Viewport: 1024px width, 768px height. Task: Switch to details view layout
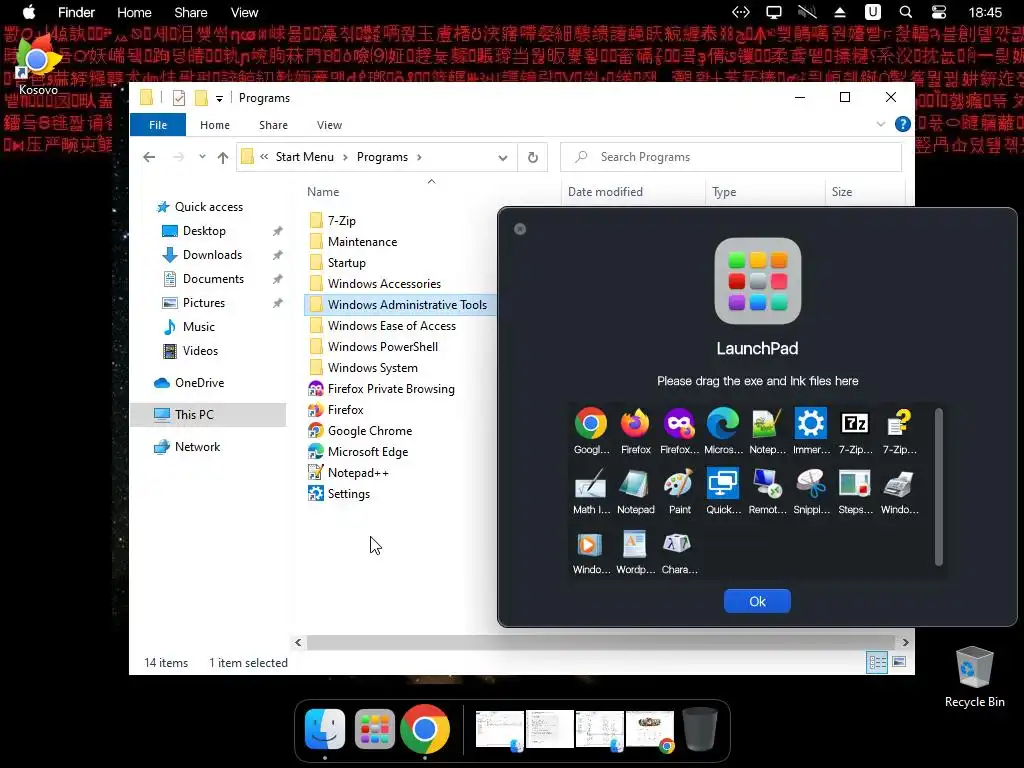click(x=877, y=663)
